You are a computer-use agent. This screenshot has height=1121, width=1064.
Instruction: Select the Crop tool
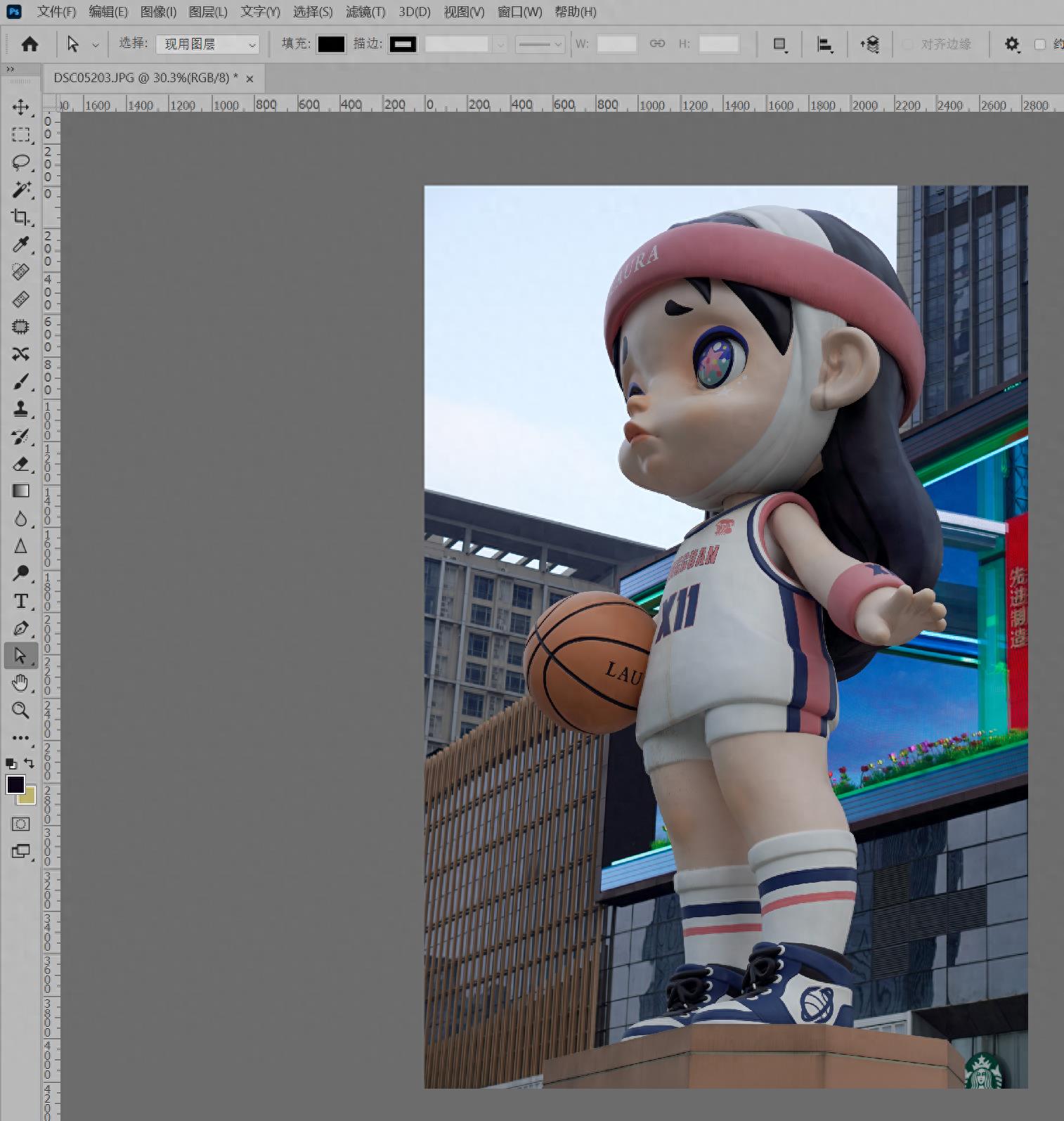click(x=20, y=216)
